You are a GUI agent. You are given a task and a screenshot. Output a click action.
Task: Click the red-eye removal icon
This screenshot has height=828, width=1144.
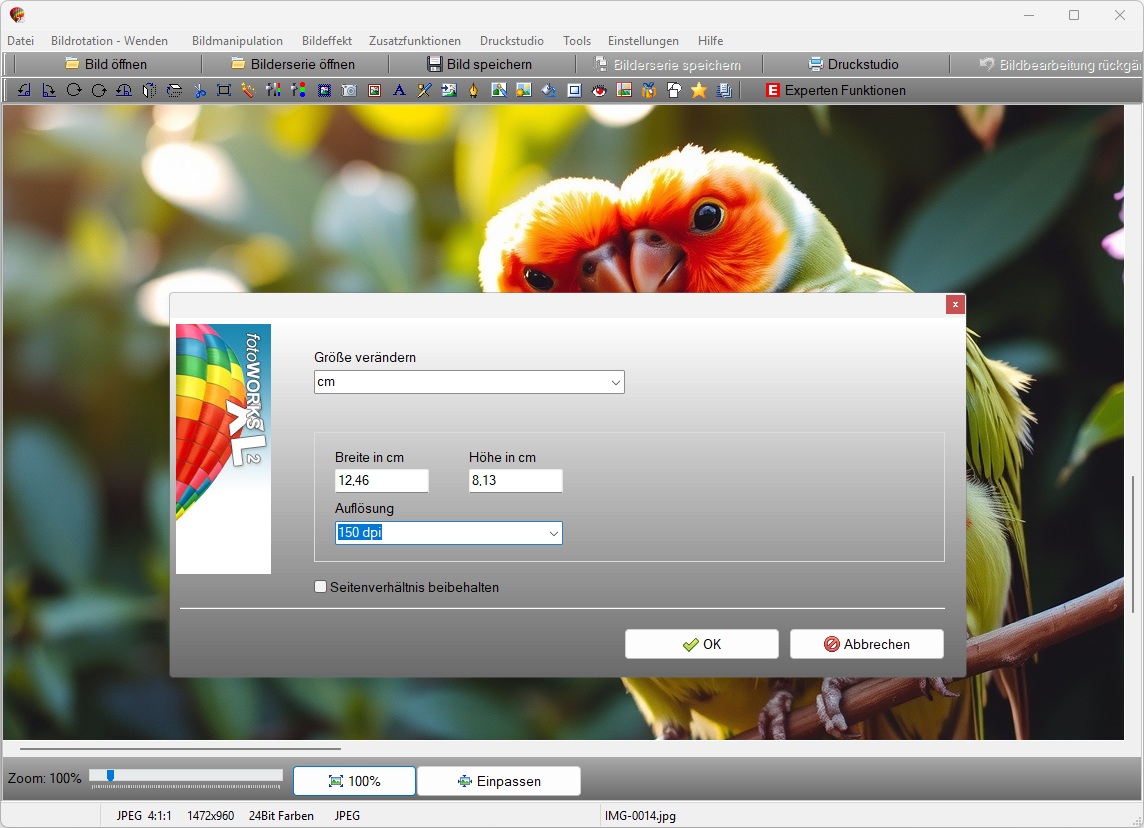599,90
